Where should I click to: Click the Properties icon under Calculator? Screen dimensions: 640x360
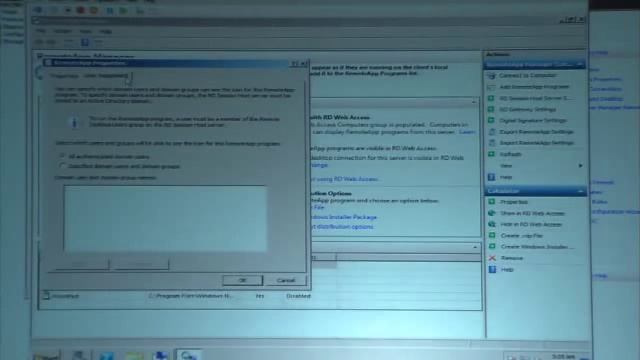492,202
